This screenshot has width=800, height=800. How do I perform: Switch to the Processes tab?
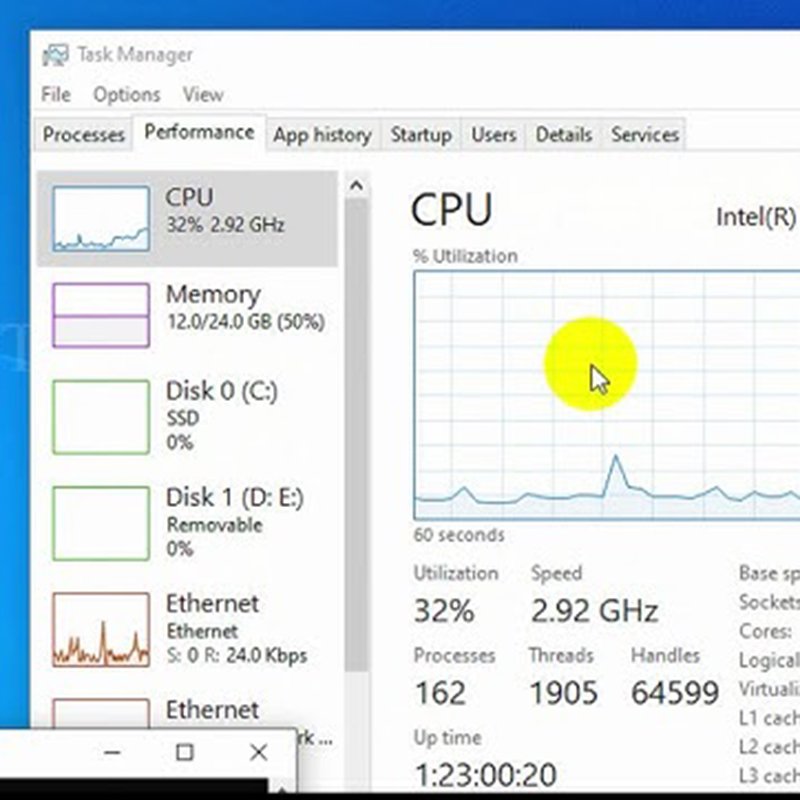[84, 135]
